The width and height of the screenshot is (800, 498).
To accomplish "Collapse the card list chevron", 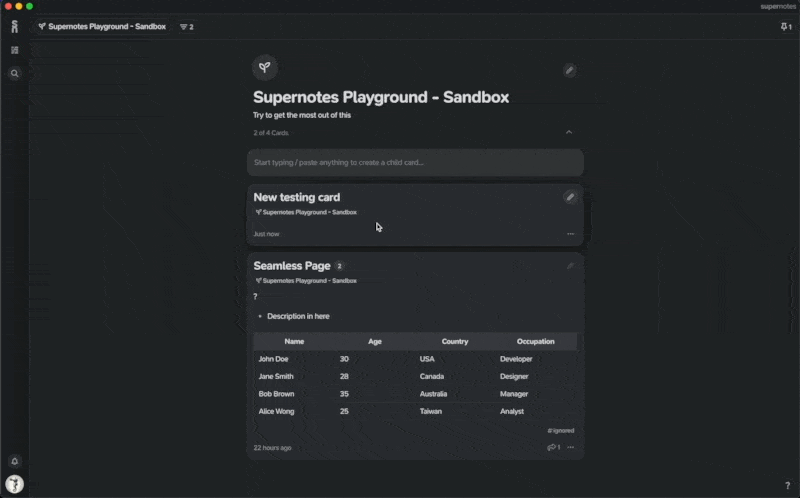I will (x=569, y=132).
